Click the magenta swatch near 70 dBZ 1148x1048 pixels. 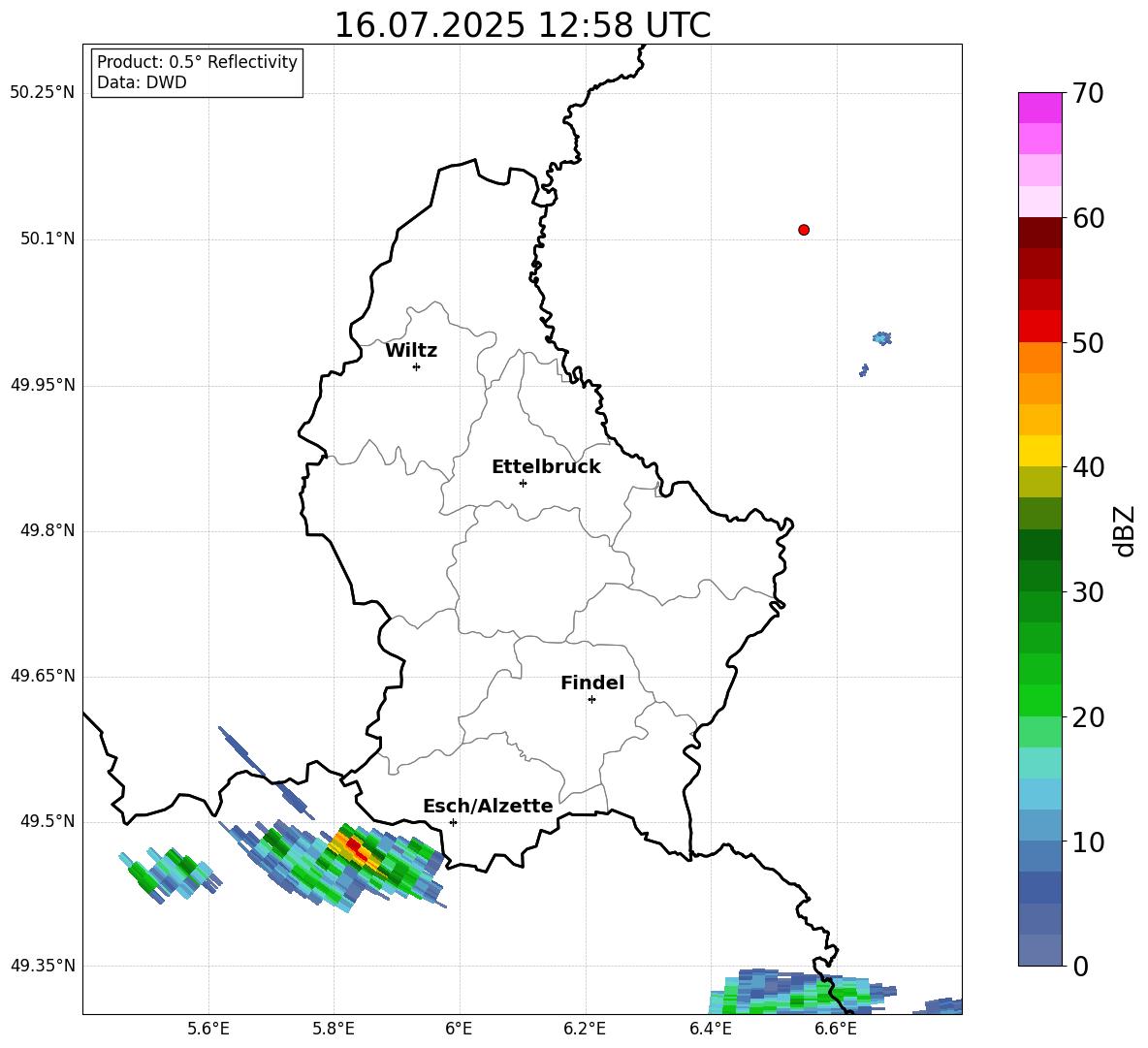coord(1039,108)
